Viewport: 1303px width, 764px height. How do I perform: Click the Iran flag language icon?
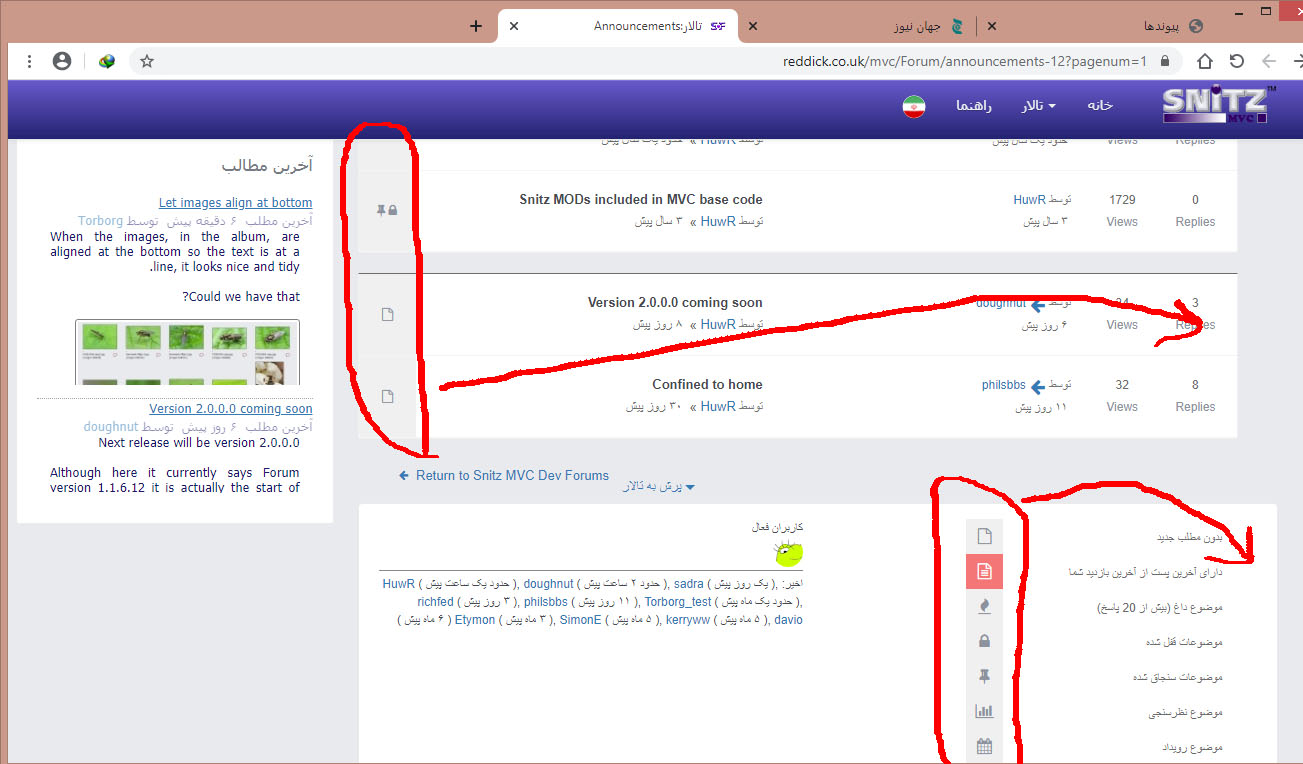913,106
